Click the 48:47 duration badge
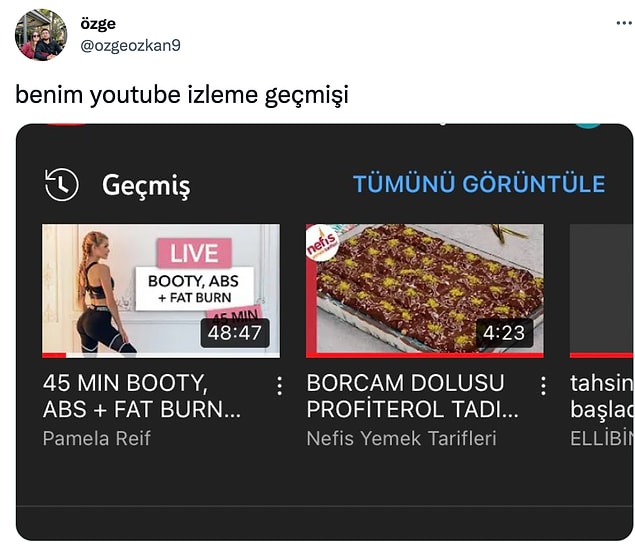Screen dimensions: 635x544 (x=235, y=333)
